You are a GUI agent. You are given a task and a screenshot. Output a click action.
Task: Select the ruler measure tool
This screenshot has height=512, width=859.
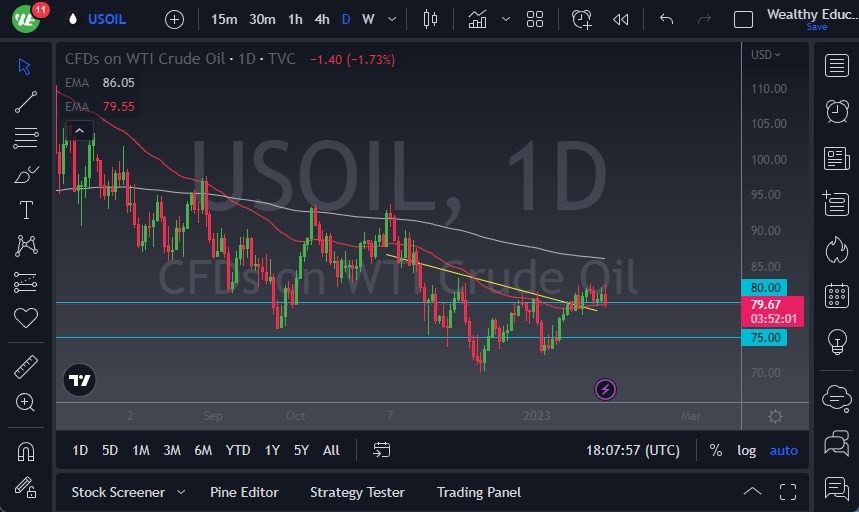26,367
